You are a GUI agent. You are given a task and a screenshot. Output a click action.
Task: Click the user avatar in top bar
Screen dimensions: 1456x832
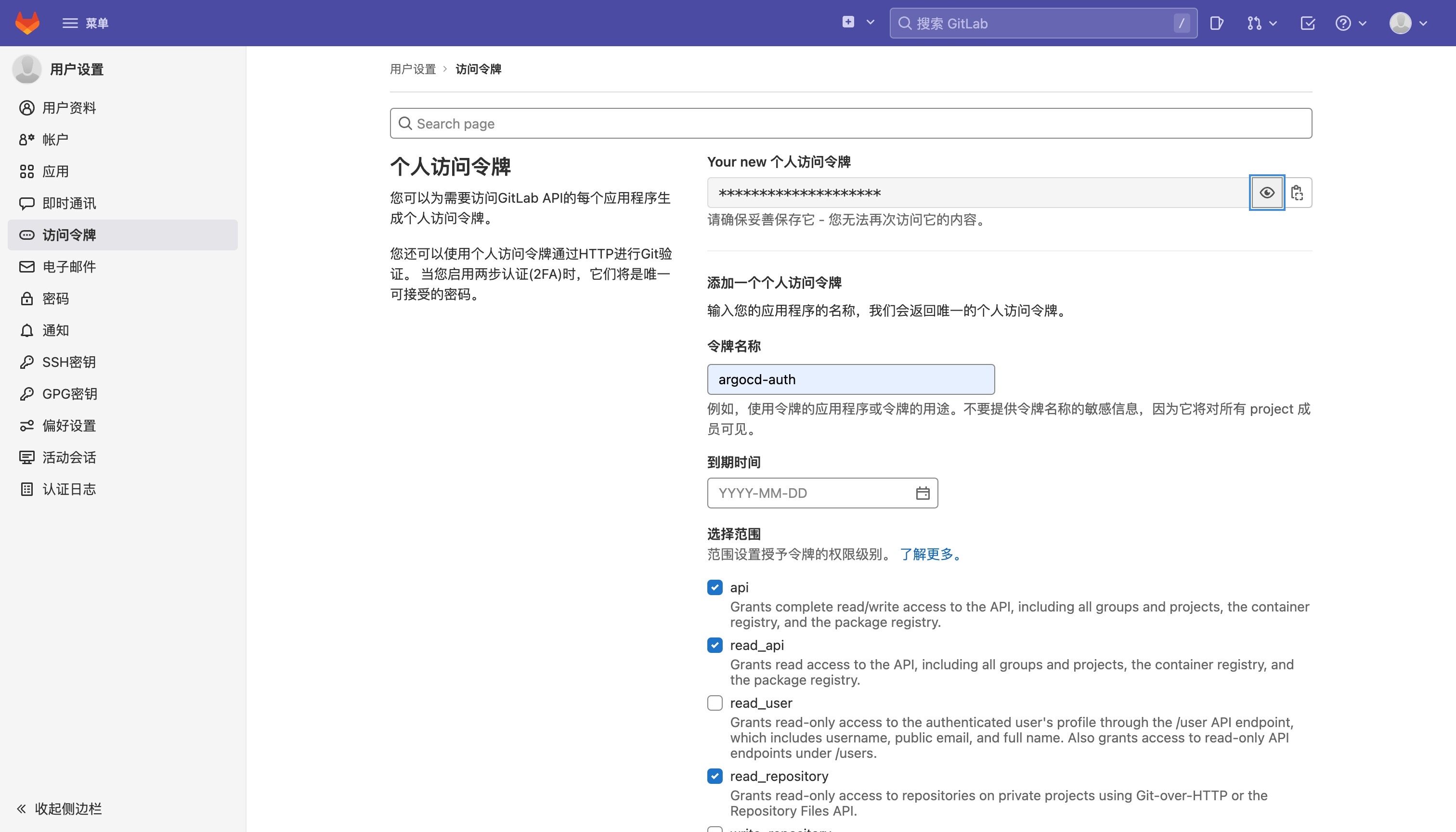(x=1400, y=23)
